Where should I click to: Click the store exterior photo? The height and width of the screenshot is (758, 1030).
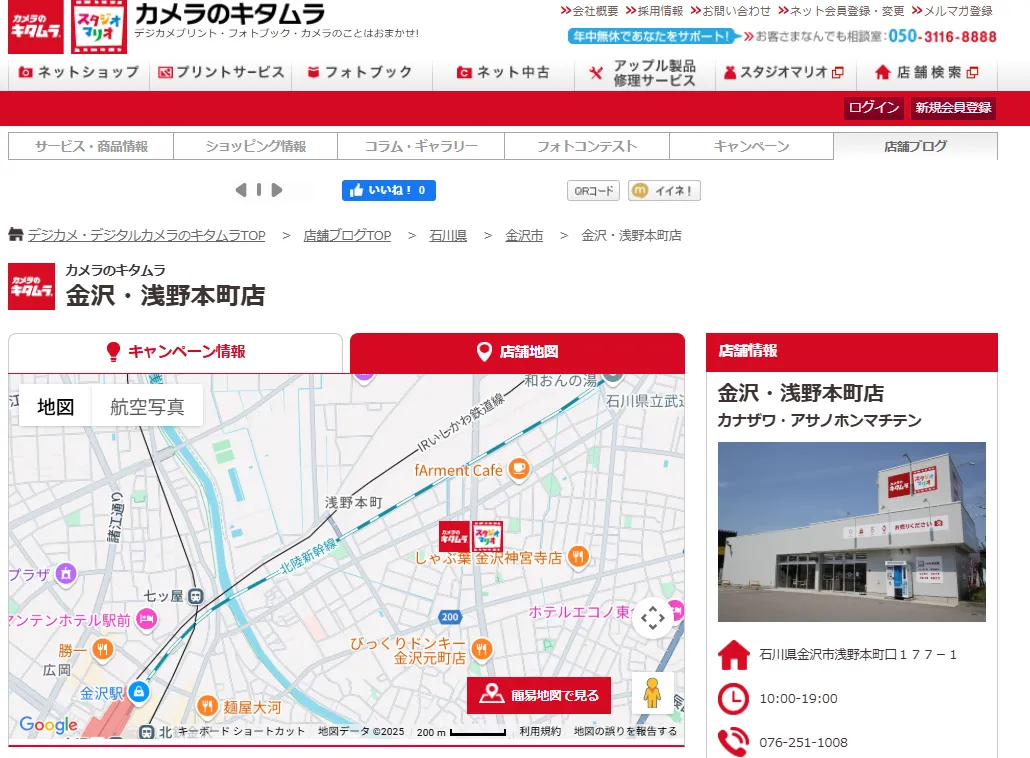point(851,532)
